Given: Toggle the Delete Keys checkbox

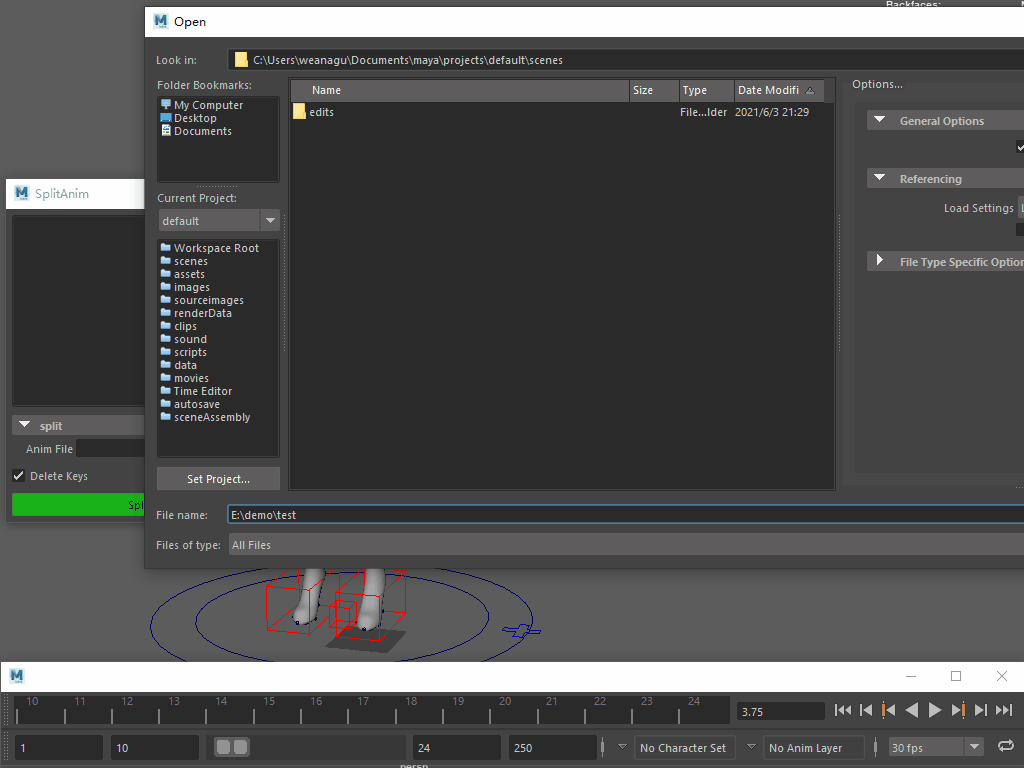Looking at the screenshot, I should (18, 476).
